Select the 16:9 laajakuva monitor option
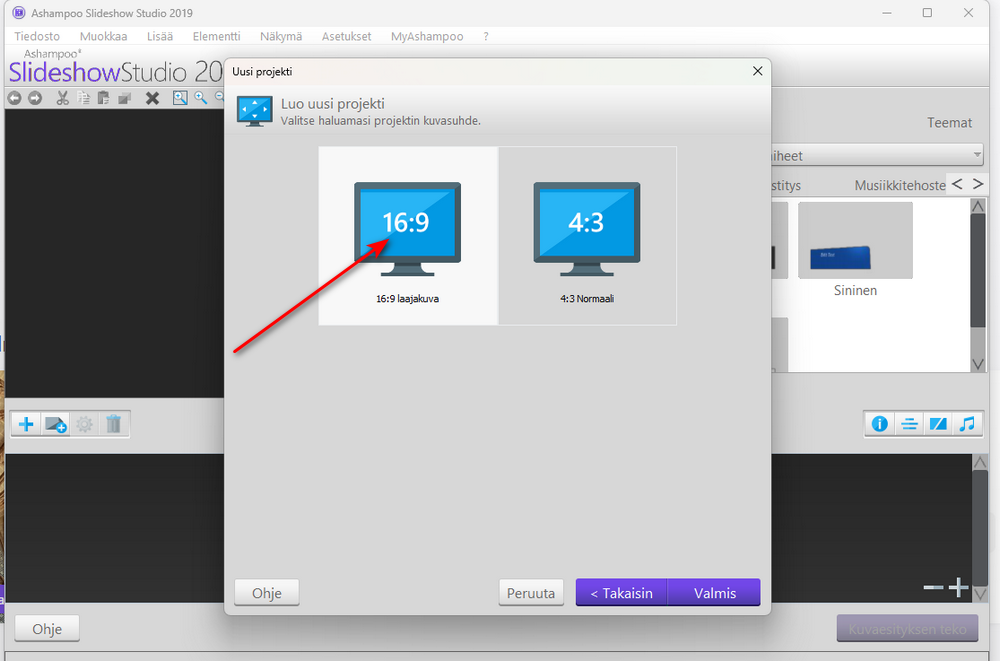 click(x=408, y=235)
